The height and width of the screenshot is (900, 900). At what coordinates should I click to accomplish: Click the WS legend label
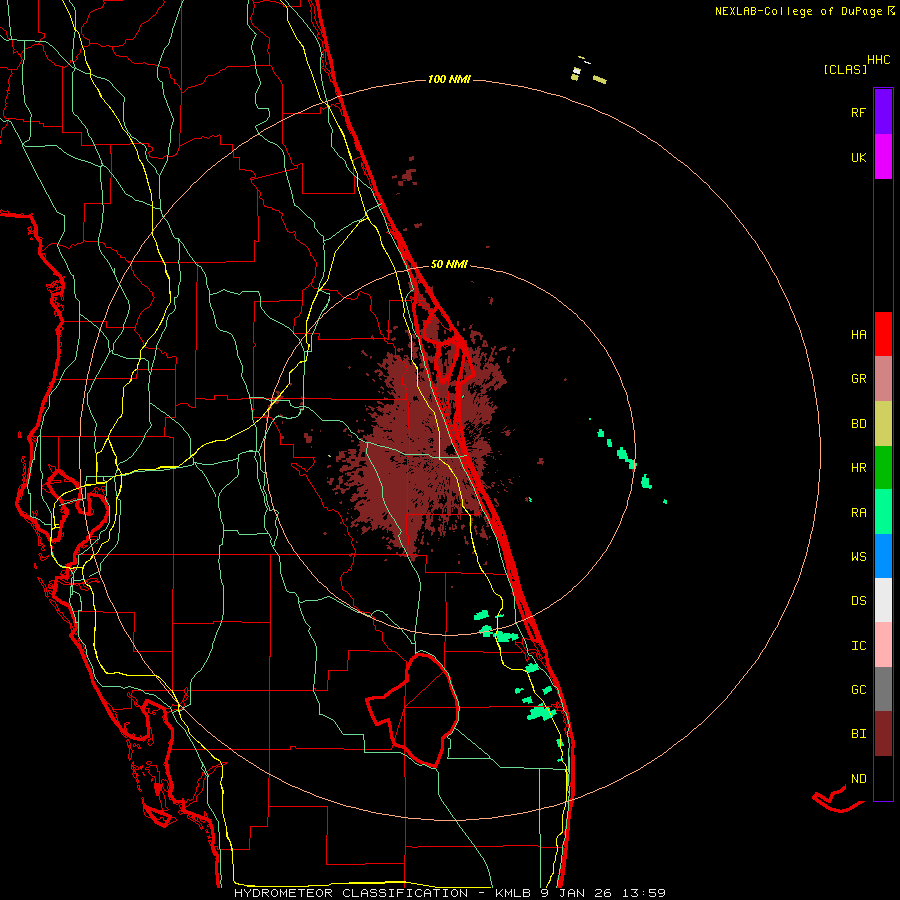(x=858, y=556)
